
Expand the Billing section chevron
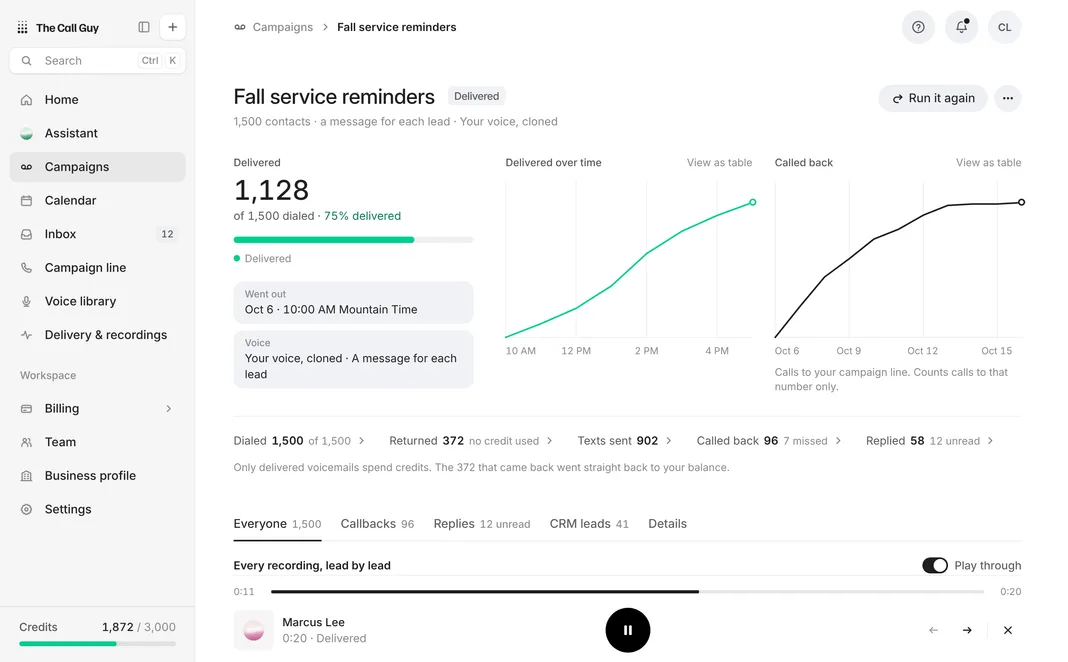tap(168, 409)
